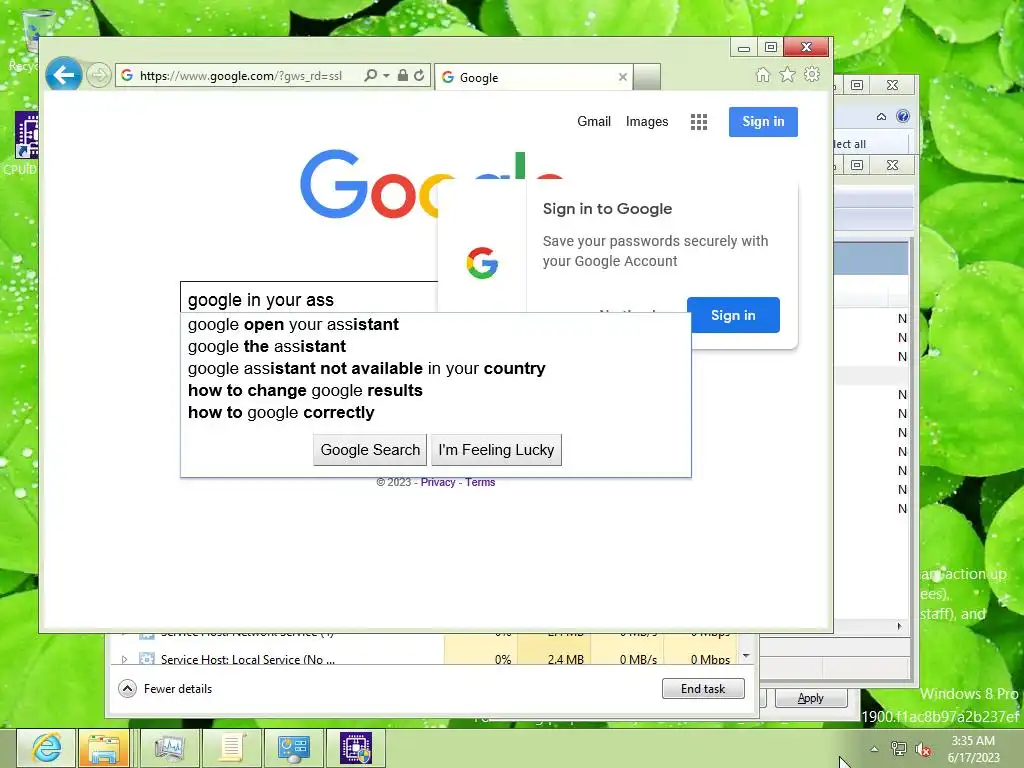Open the Terms link
1024x768 pixels.
tap(480, 482)
